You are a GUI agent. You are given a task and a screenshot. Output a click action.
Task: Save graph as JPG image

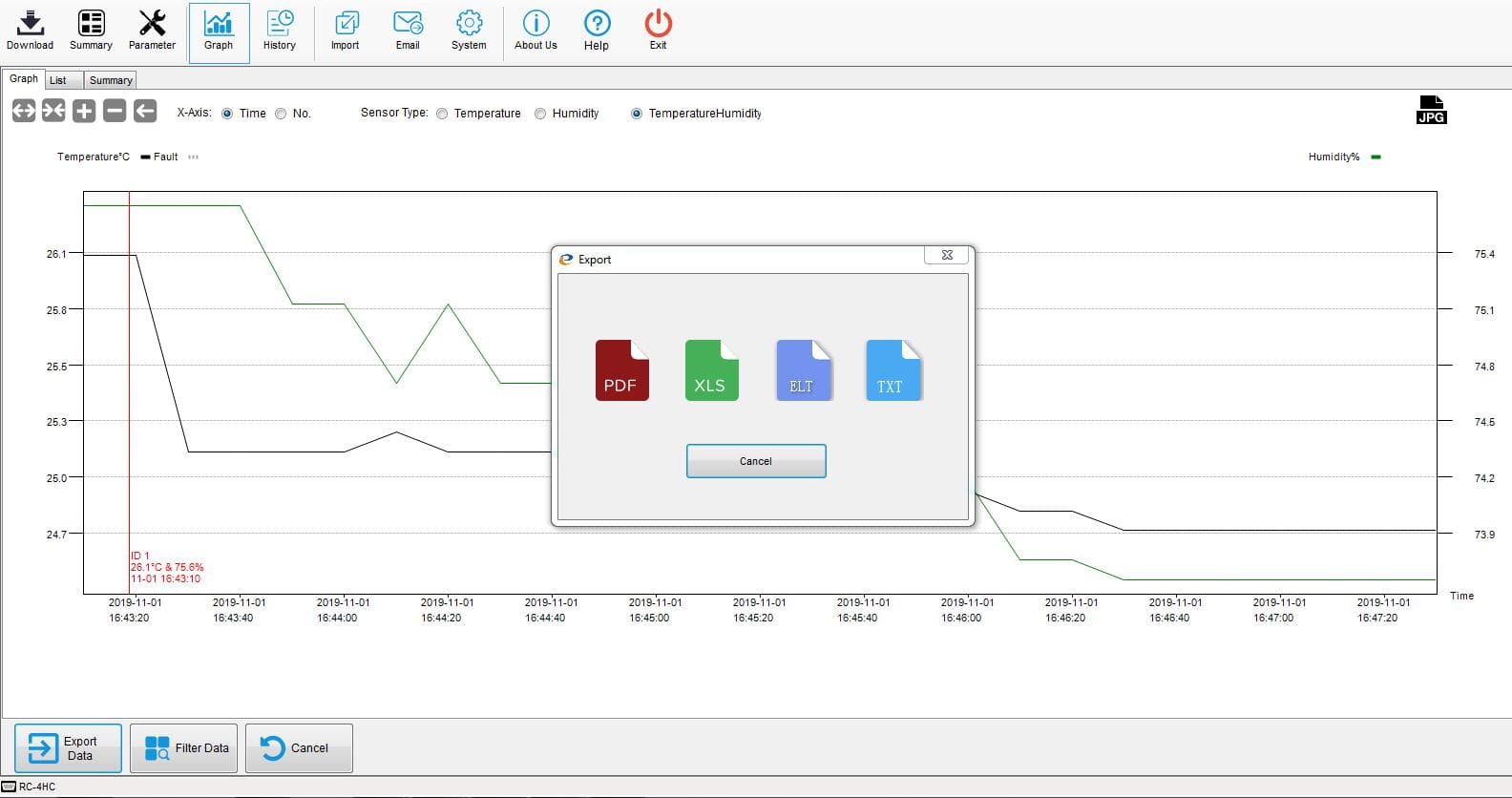(1431, 110)
